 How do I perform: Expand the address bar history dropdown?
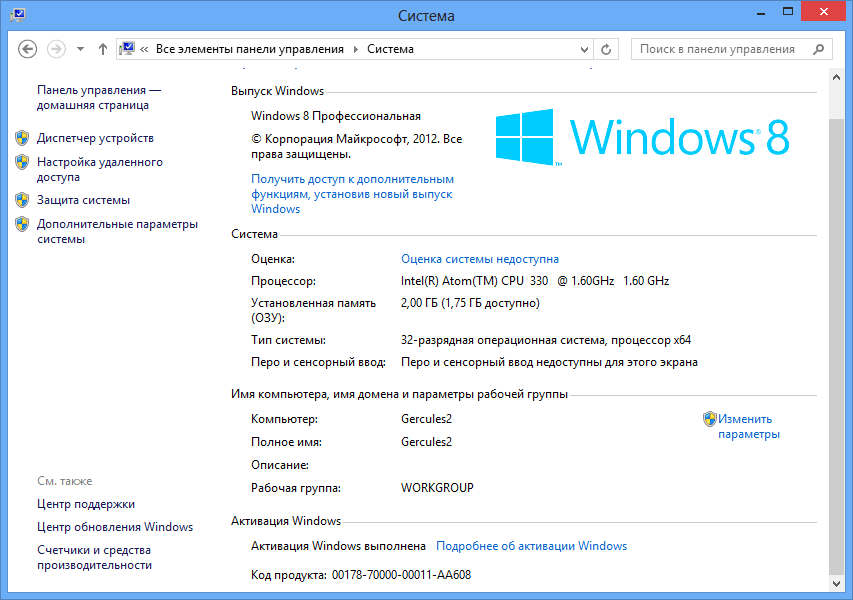tap(584, 50)
